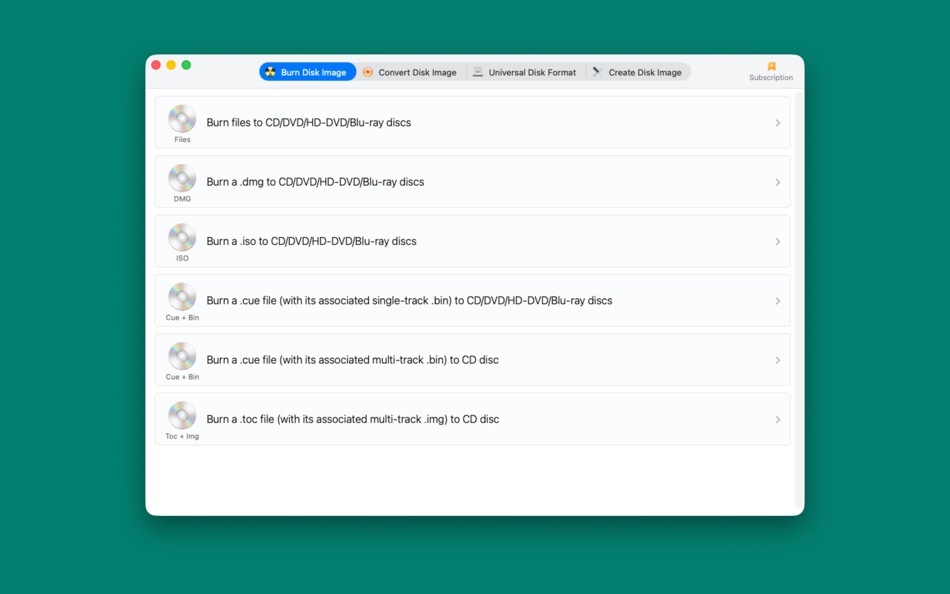Expand the .toc file burn row chevron

tap(778, 419)
